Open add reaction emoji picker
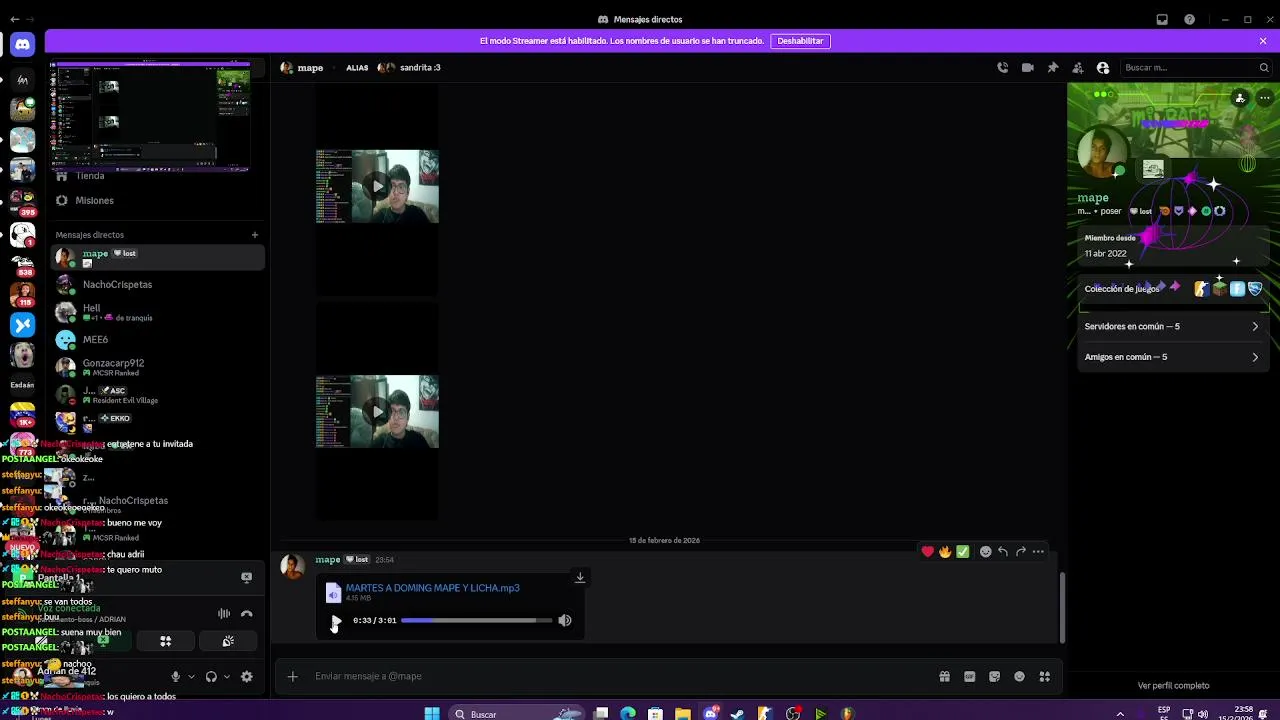The height and width of the screenshot is (720, 1280). 985,552
